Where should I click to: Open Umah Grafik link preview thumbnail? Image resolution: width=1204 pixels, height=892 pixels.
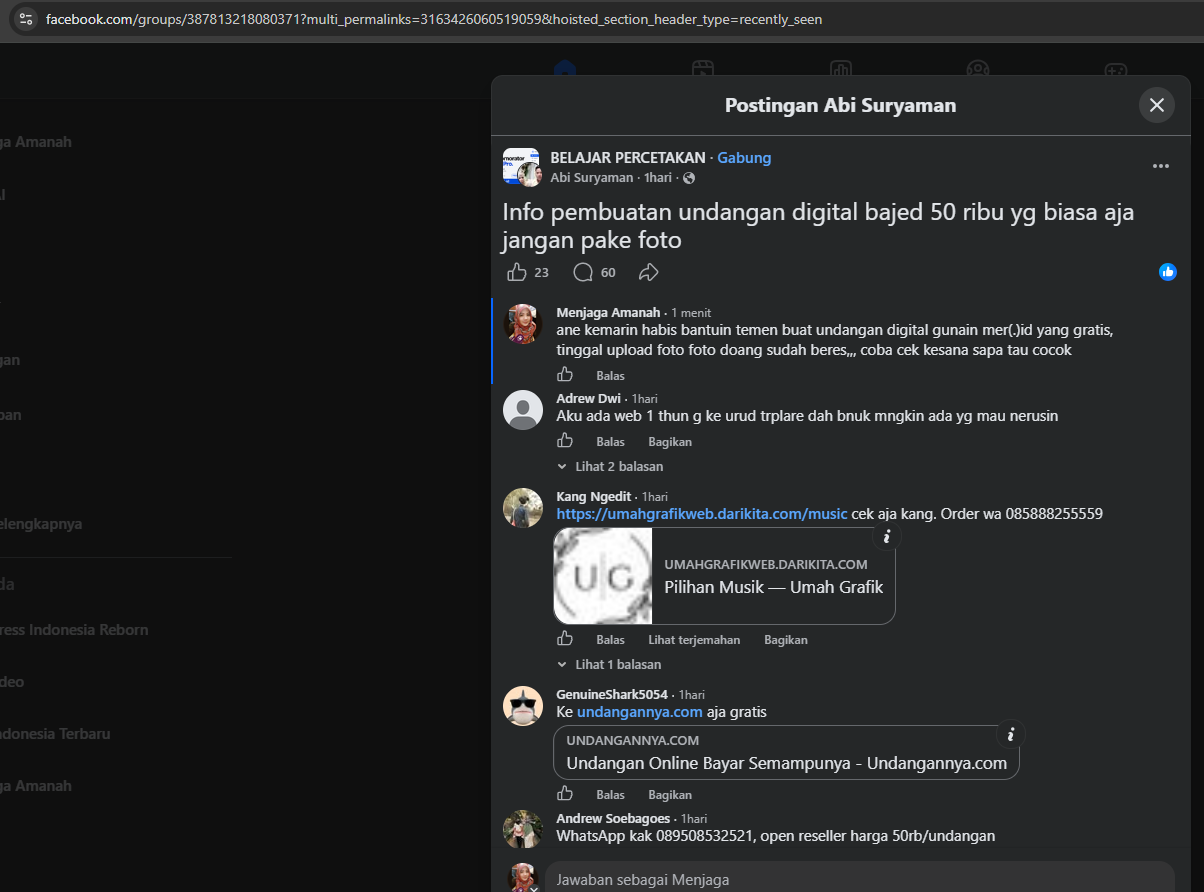pyautogui.click(x=603, y=576)
